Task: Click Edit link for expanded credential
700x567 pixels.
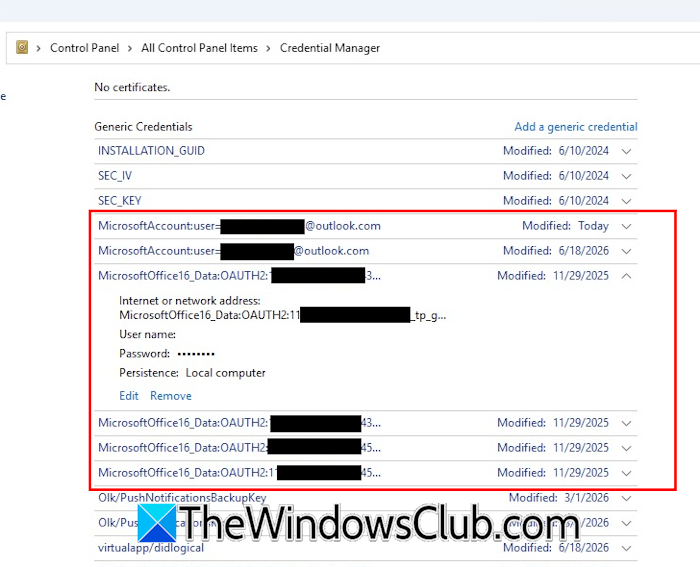Action: (x=129, y=396)
